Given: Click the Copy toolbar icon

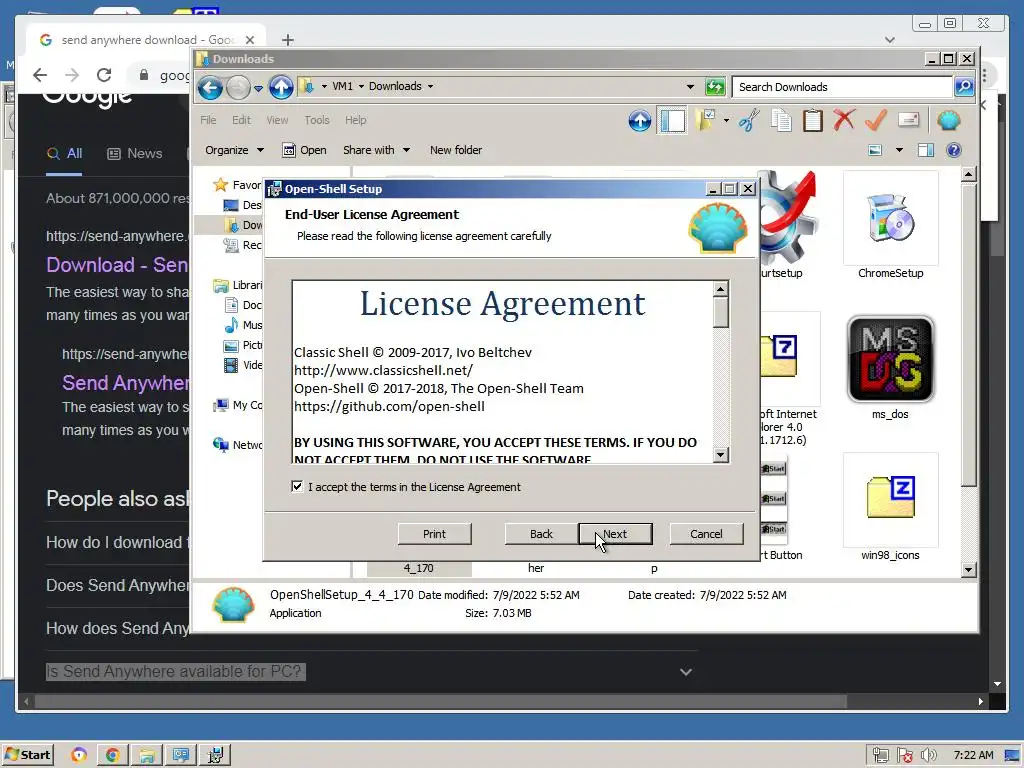Looking at the screenshot, I should coord(781,121).
